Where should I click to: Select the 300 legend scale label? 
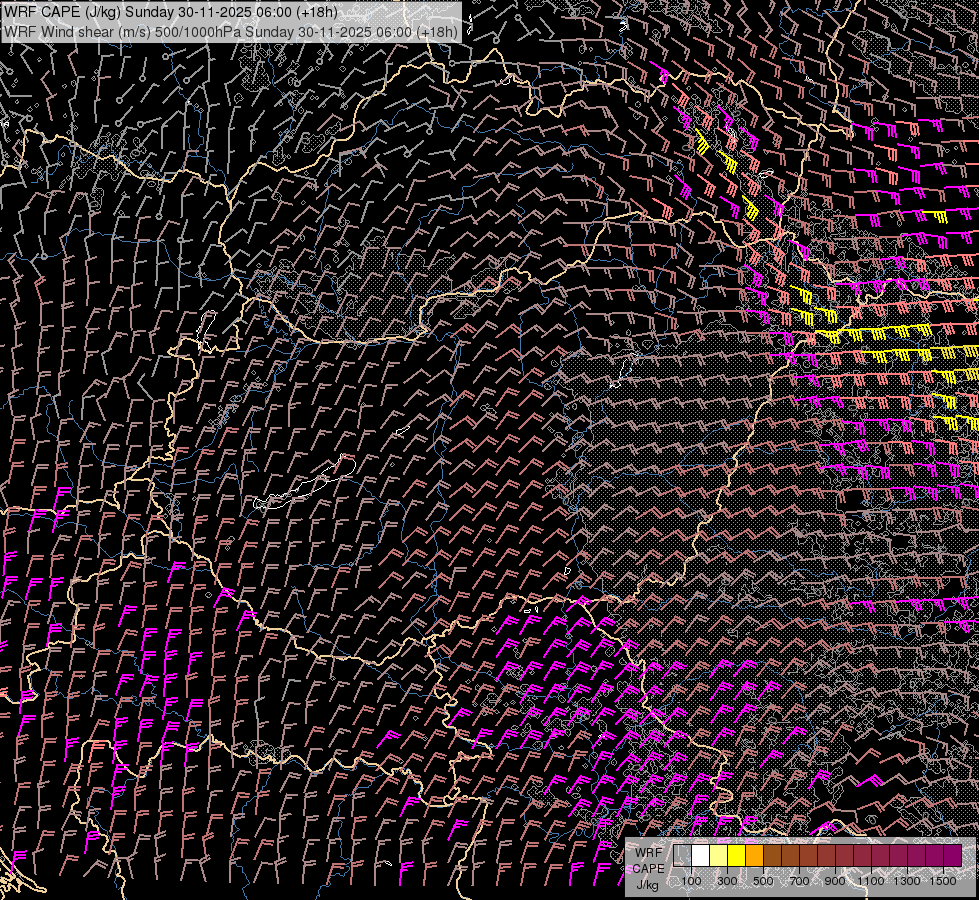(727, 881)
